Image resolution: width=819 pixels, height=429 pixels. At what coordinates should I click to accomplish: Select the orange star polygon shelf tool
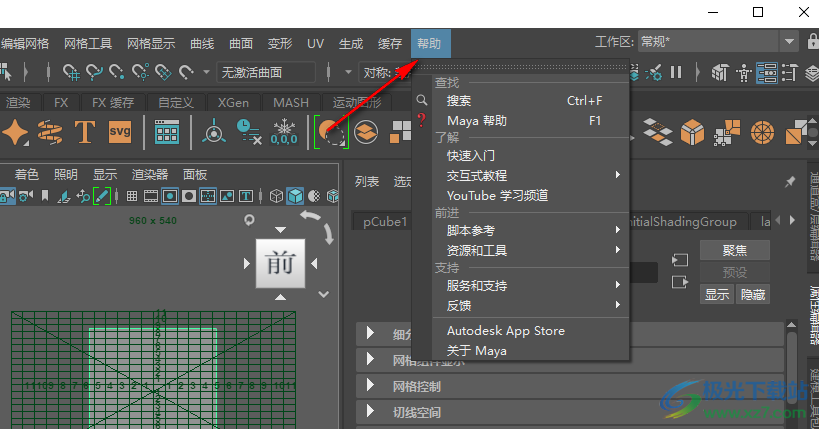tap(15, 132)
